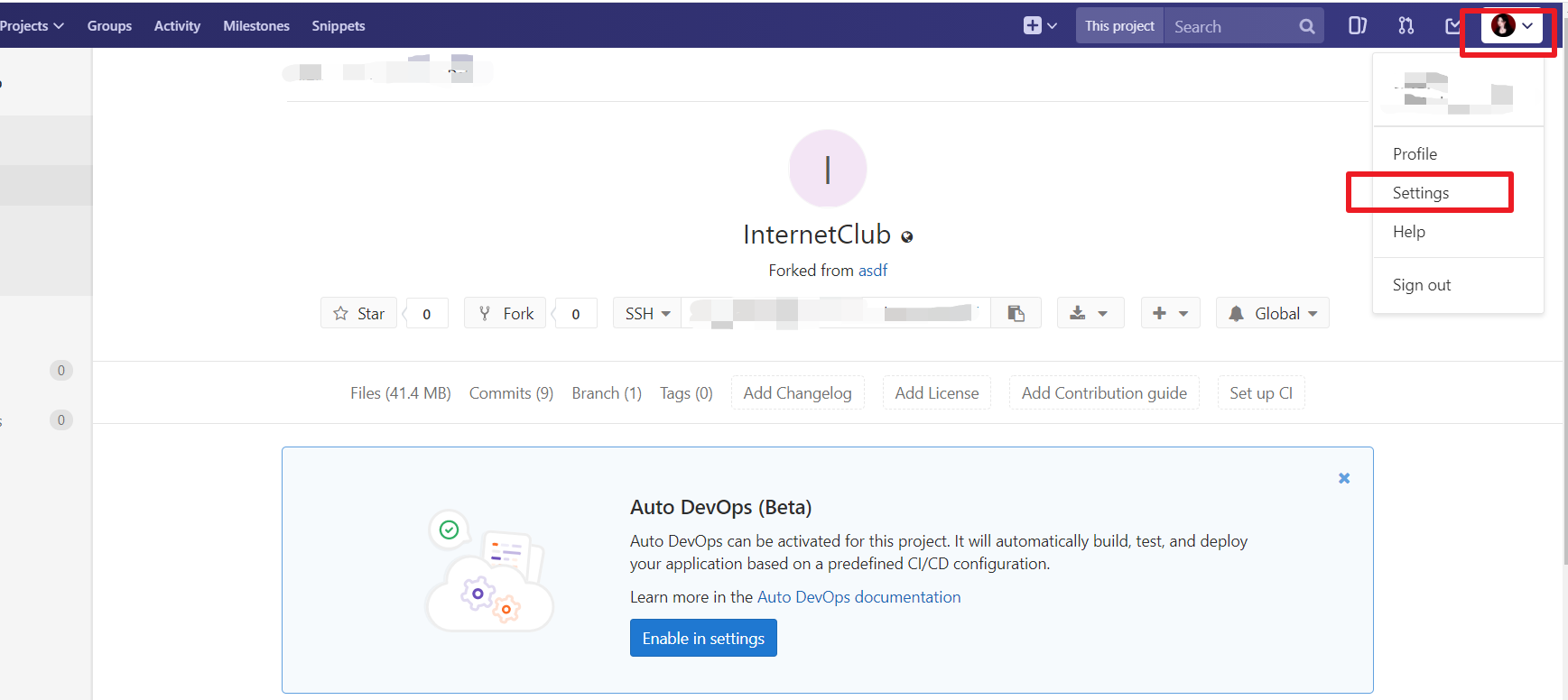Click the search magnifier icon

pos(1306,26)
